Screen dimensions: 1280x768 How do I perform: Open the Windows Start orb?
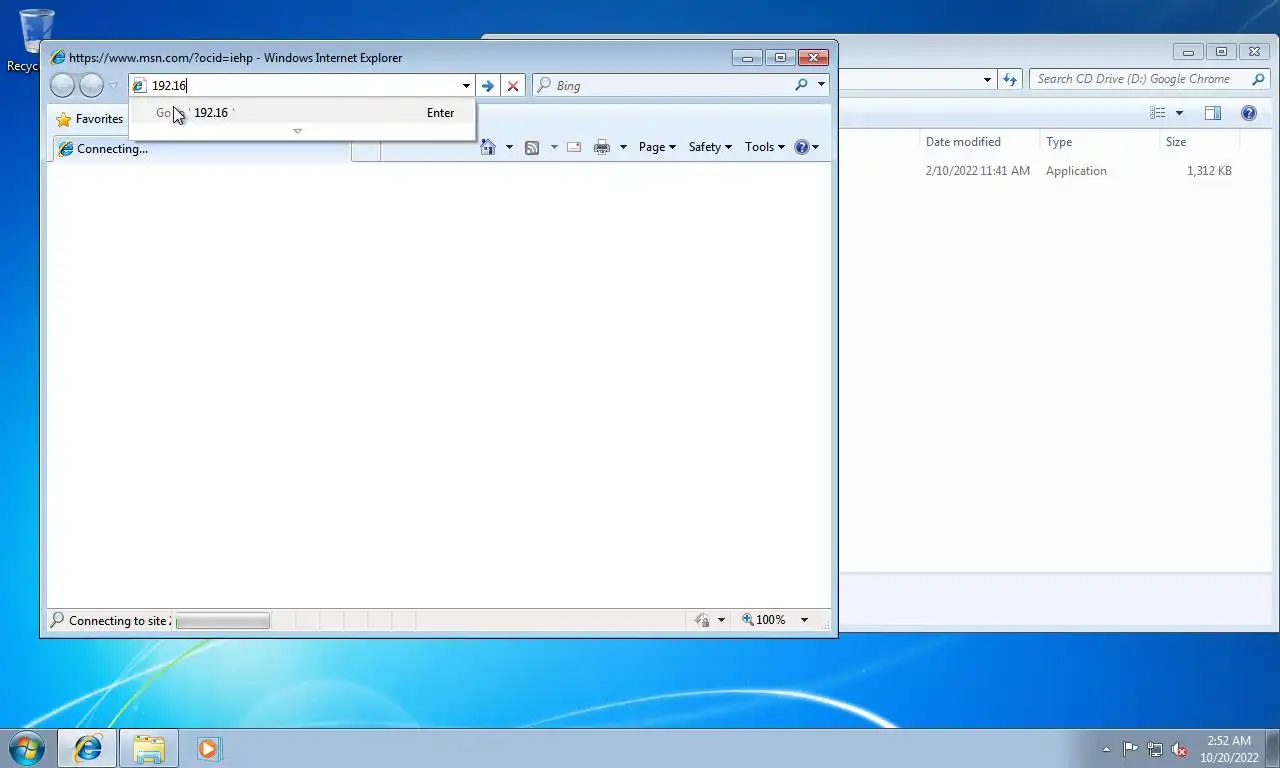26,748
